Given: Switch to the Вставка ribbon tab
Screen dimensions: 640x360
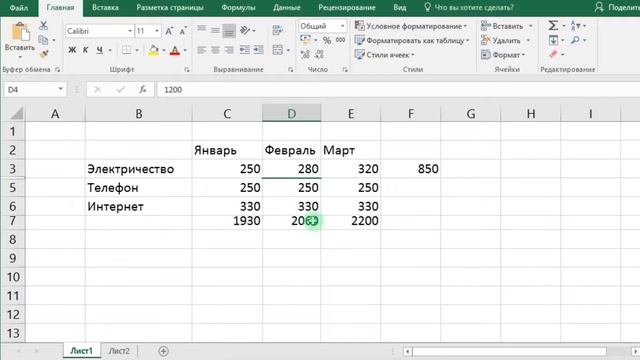Looking at the screenshot, I should pyautogui.click(x=105, y=8).
